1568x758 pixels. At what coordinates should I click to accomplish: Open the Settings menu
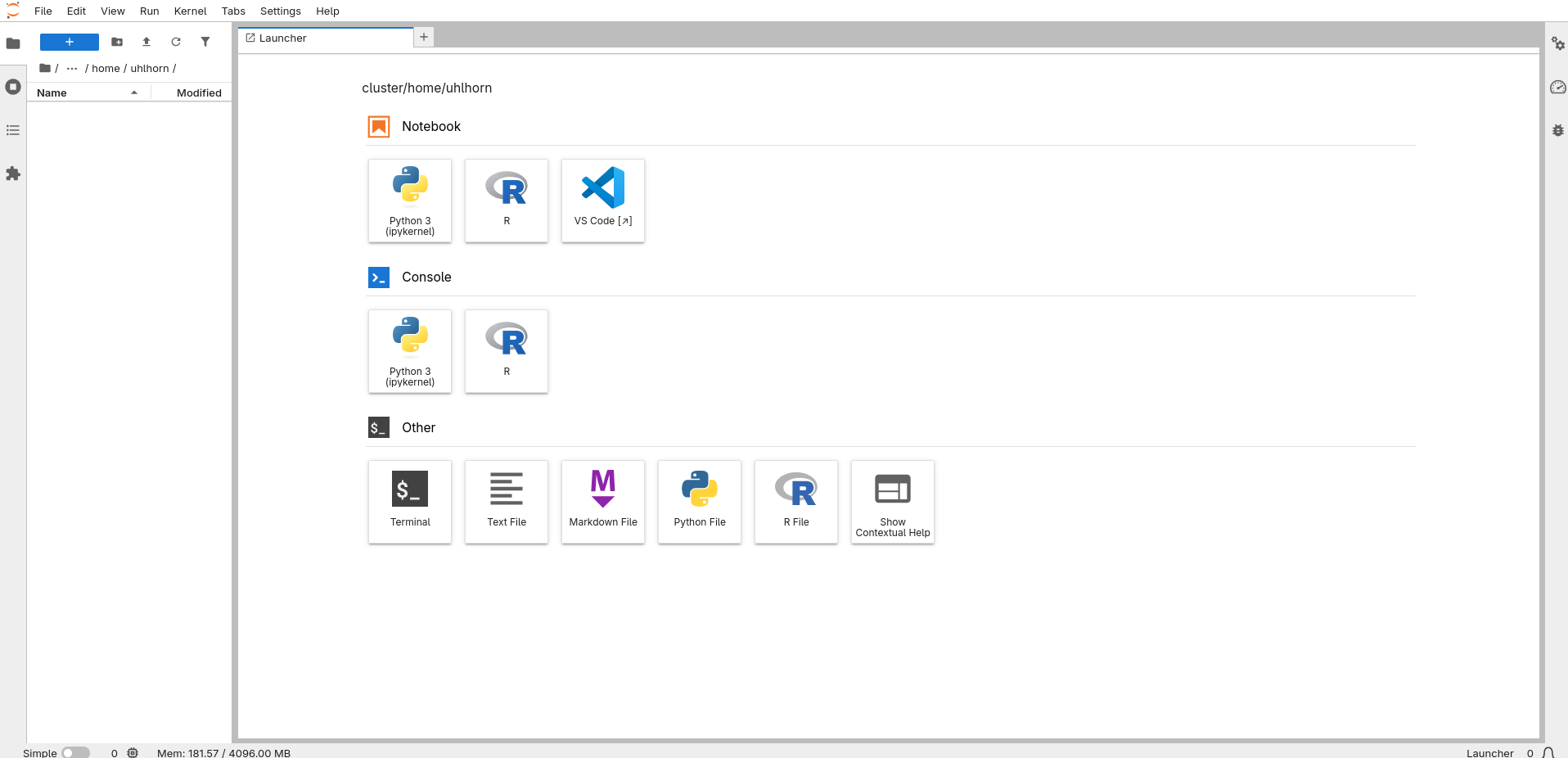pyautogui.click(x=280, y=11)
